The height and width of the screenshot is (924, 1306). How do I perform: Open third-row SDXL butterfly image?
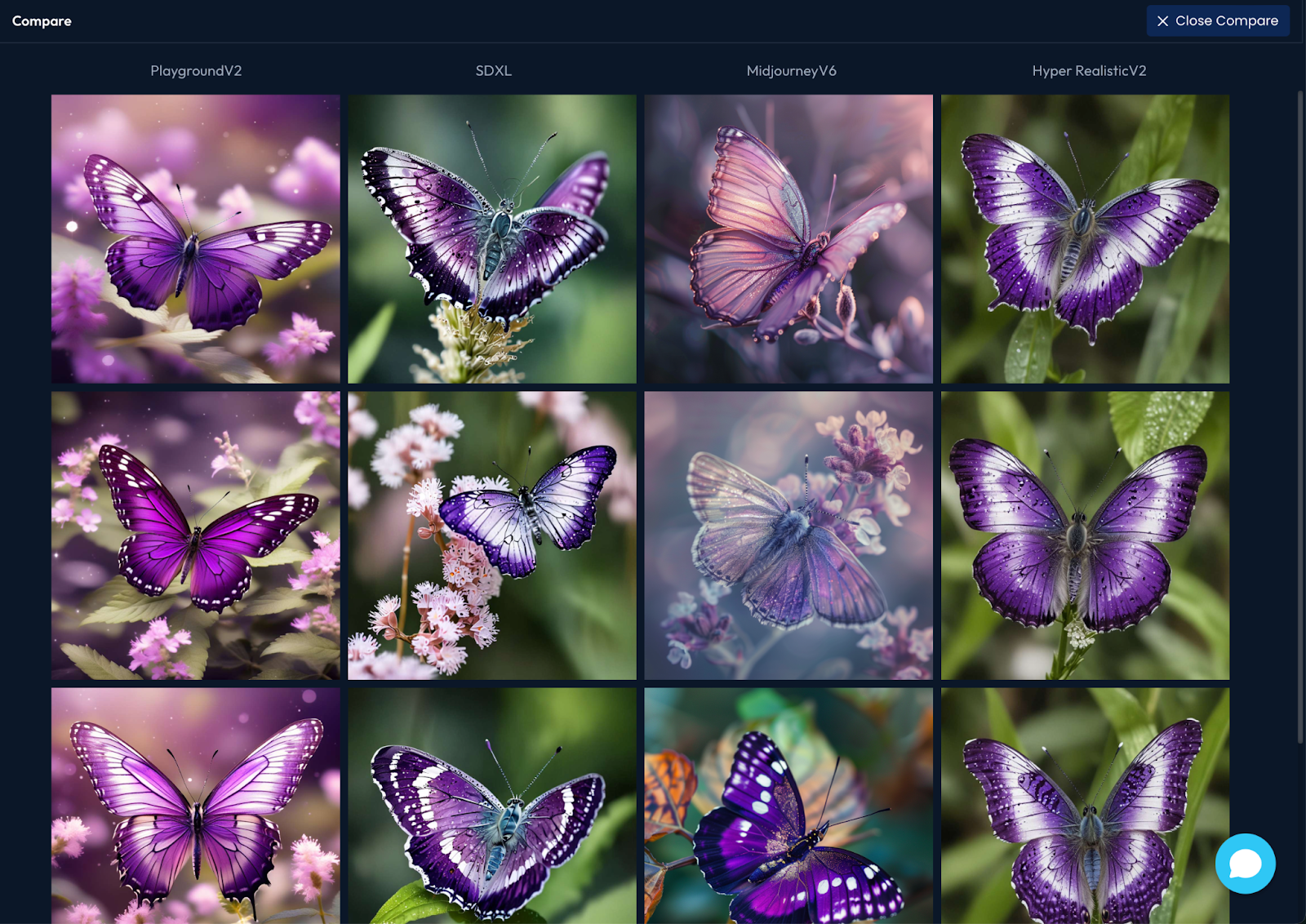point(492,806)
